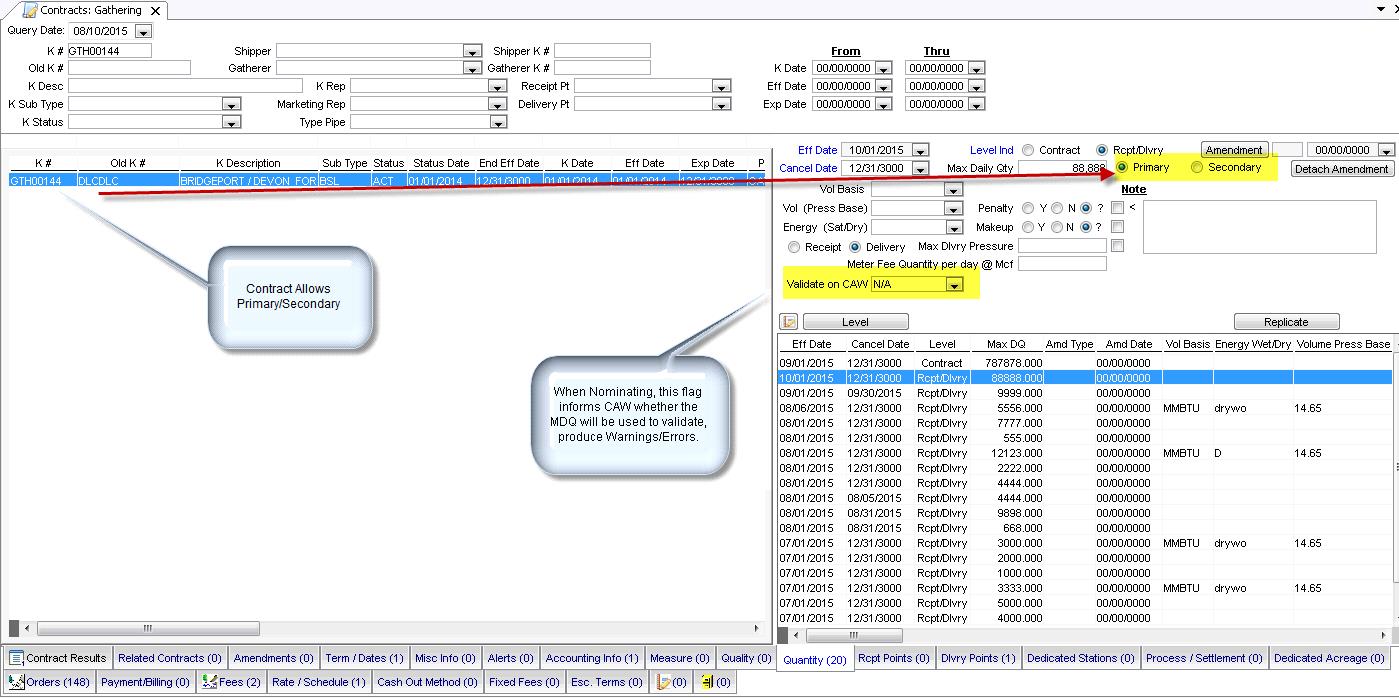Select the Secondary radio button

coord(1197,168)
